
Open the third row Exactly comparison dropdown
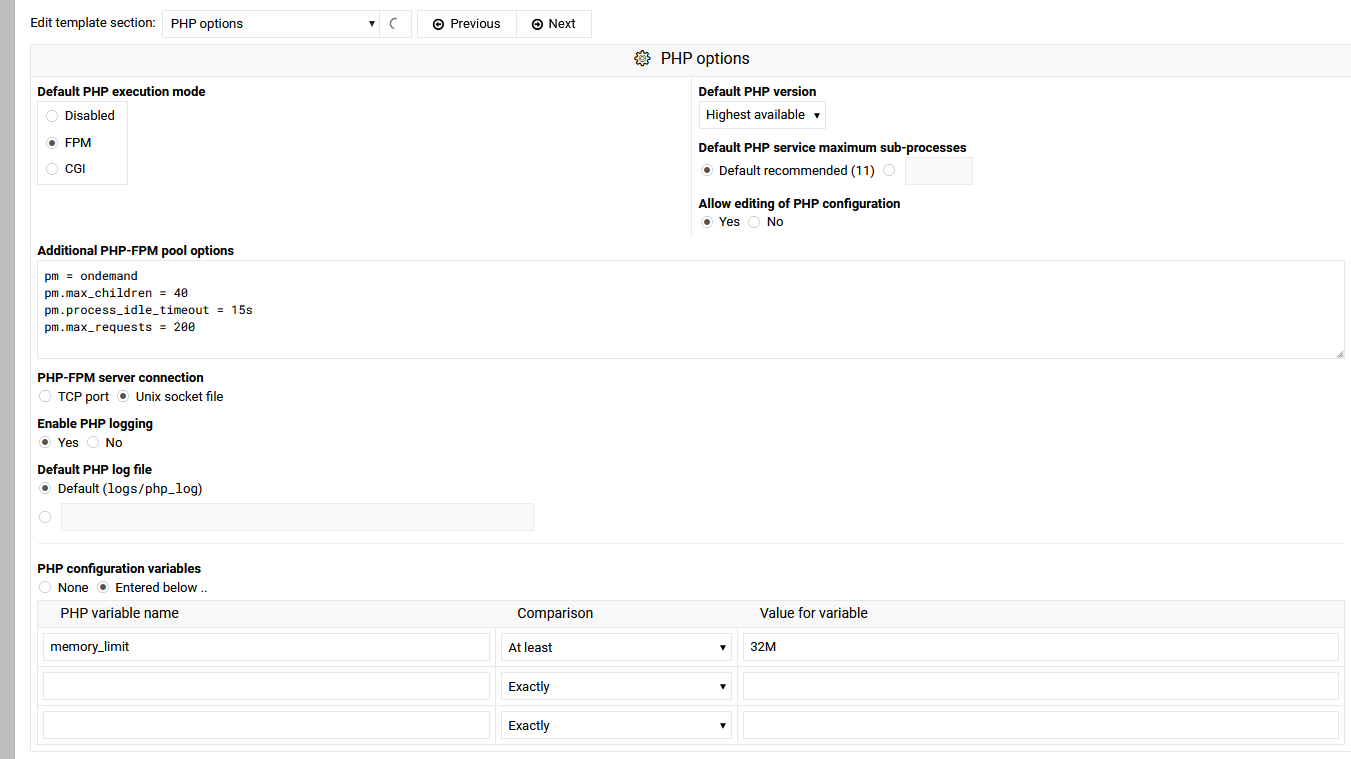pyautogui.click(x=617, y=725)
